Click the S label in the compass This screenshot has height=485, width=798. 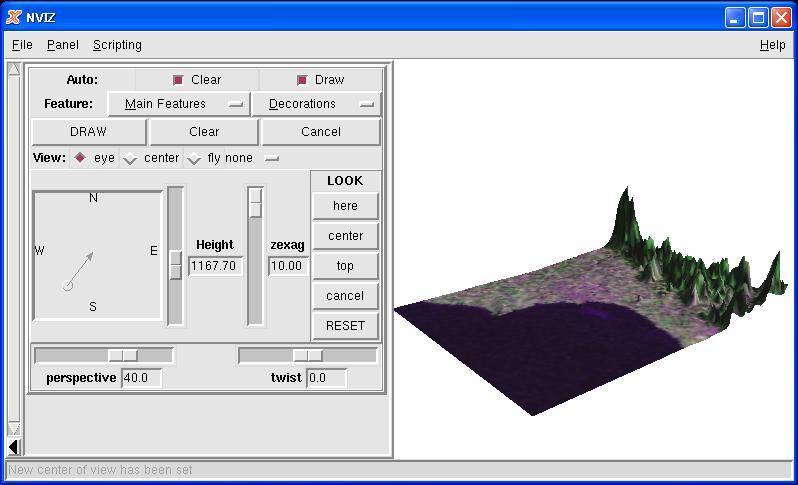tap(93, 307)
